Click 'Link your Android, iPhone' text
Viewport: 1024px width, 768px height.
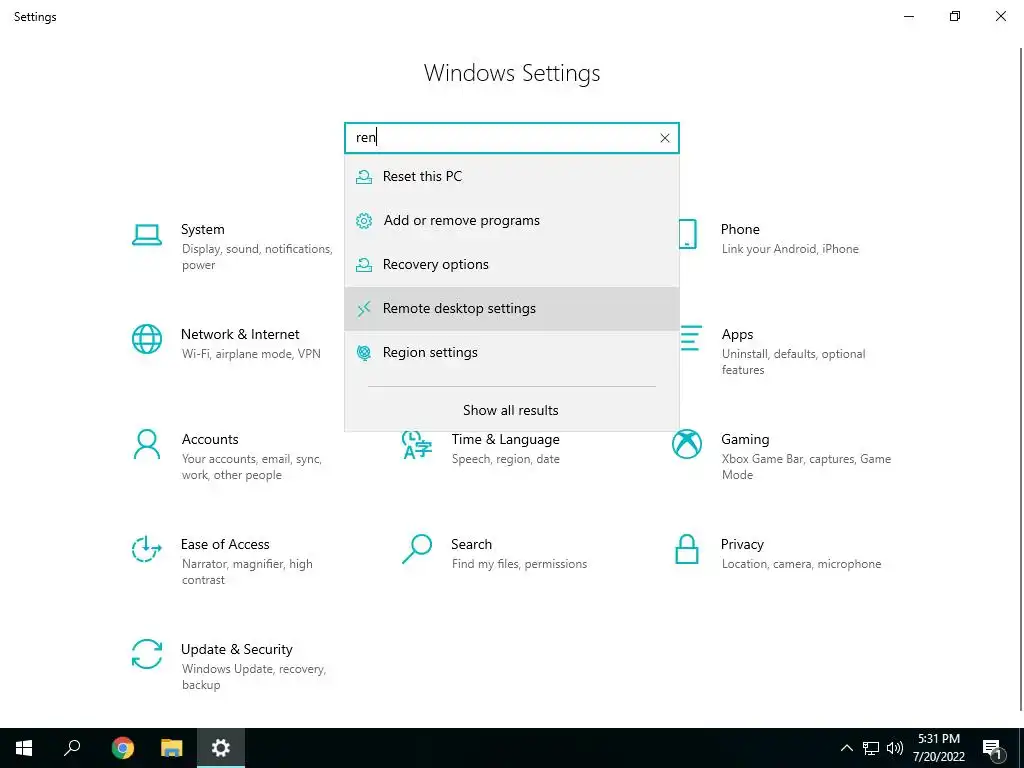790,249
